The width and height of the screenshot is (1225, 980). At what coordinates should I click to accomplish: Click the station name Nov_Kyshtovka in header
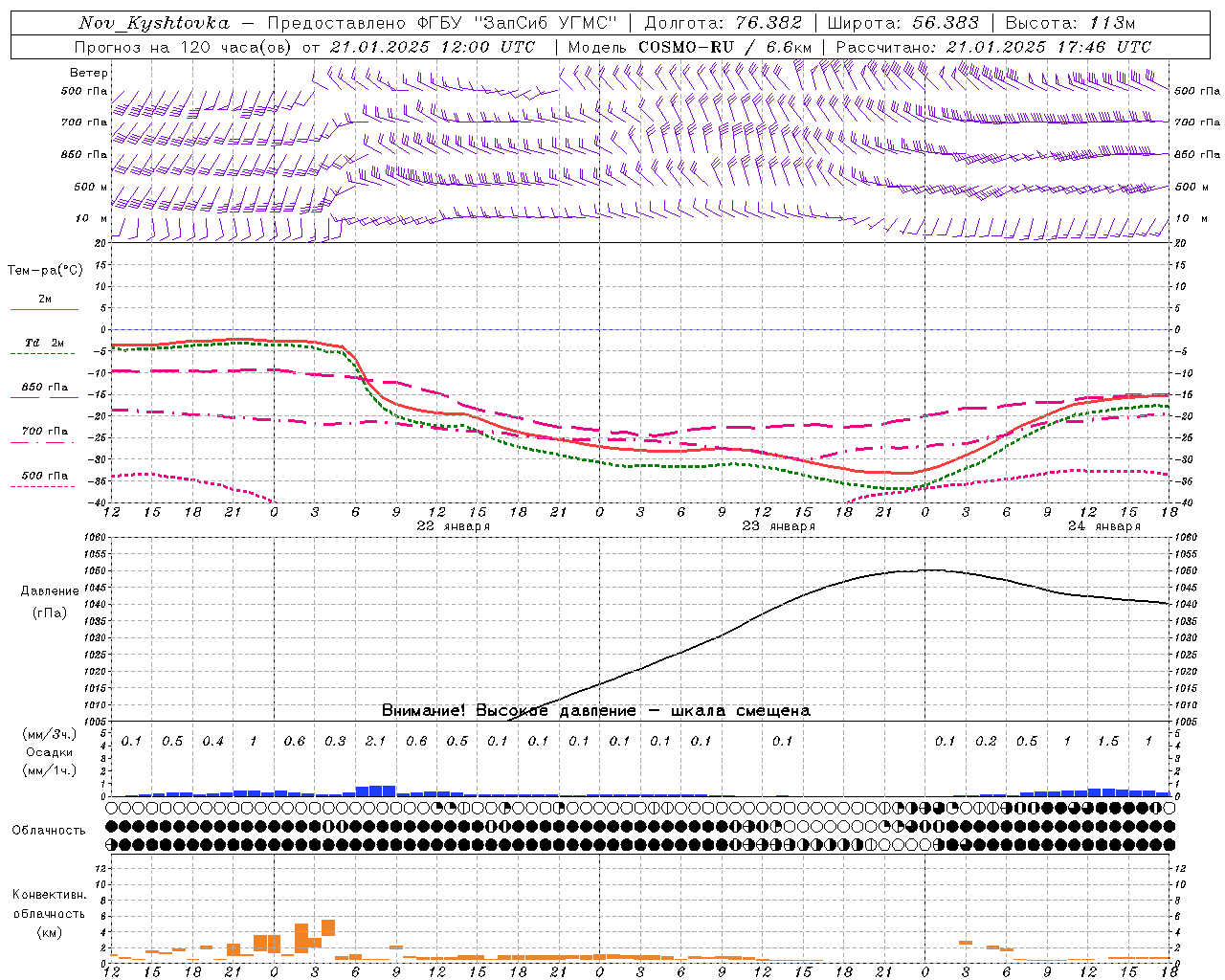(154, 23)
